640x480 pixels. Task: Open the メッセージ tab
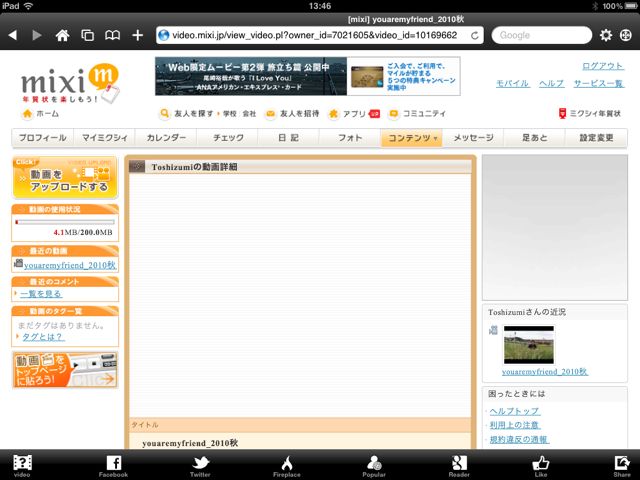pos(473,138)
